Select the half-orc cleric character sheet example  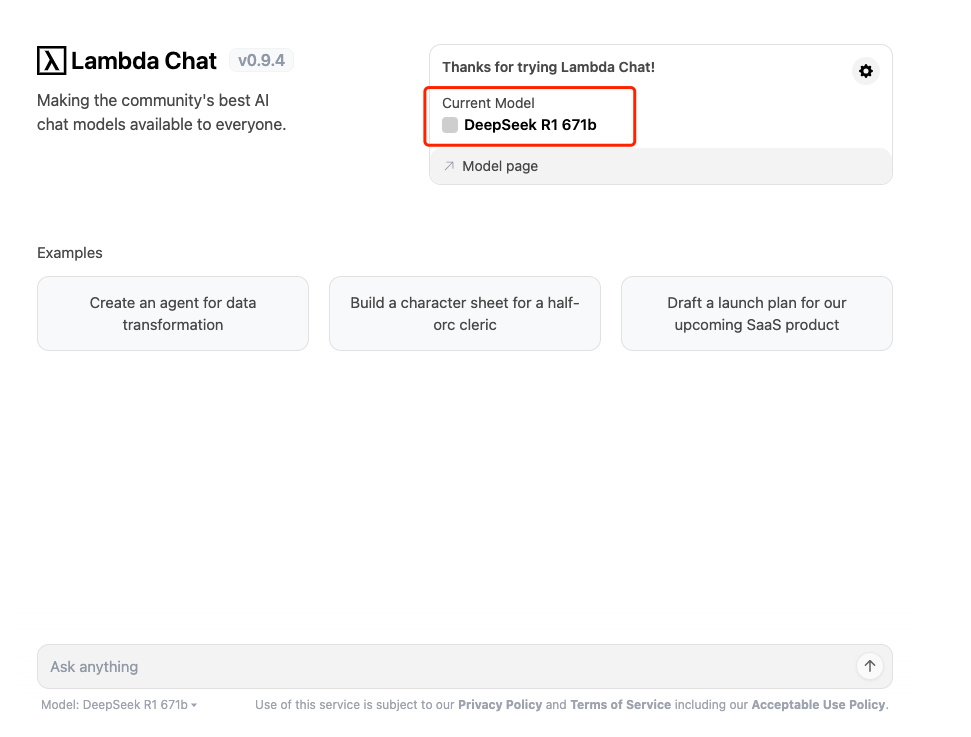(x=465, y=314)
